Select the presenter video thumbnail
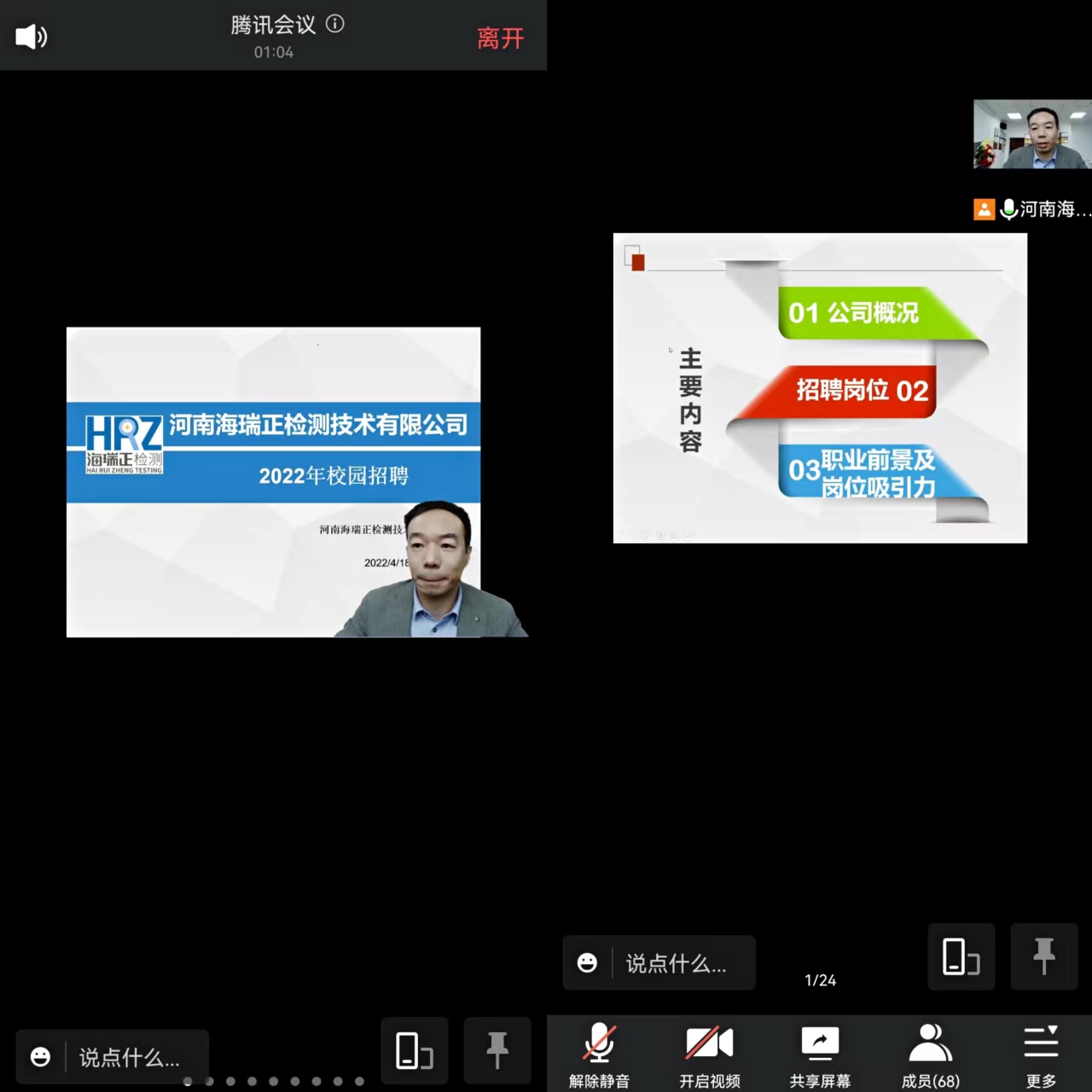This screenshot has height=1092, width=1092. click(1032, 134)
